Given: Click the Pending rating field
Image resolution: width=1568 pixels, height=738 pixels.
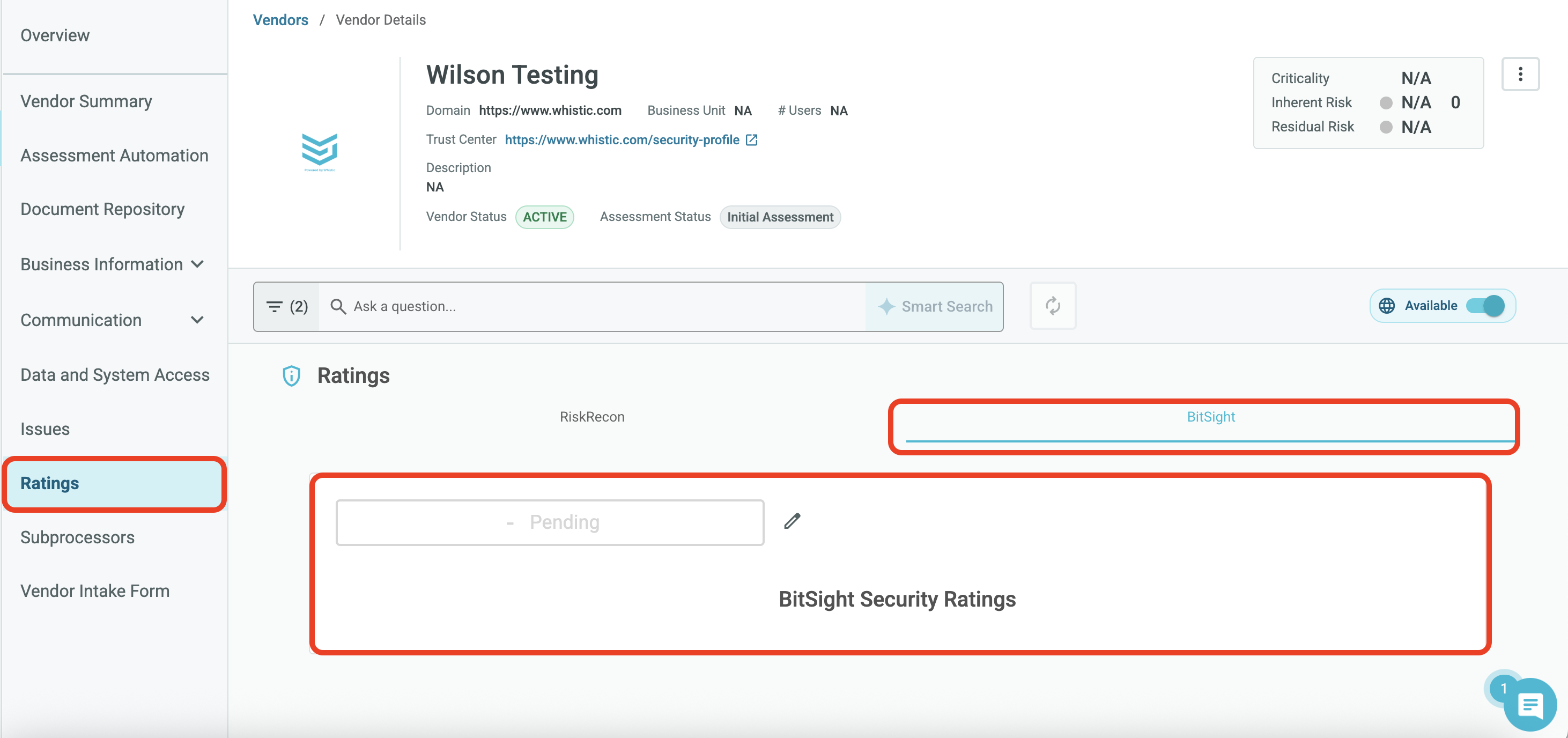Looking at the screenshot, I should click(550, 522).
